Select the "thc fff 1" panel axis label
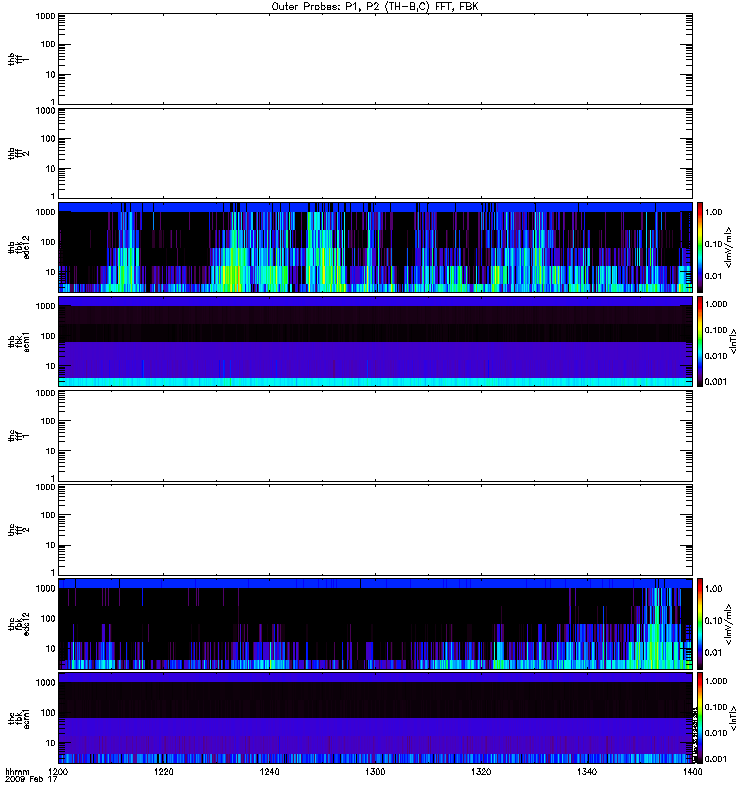The width and height of the screenshot is (750, 800). tap(18, 436)
